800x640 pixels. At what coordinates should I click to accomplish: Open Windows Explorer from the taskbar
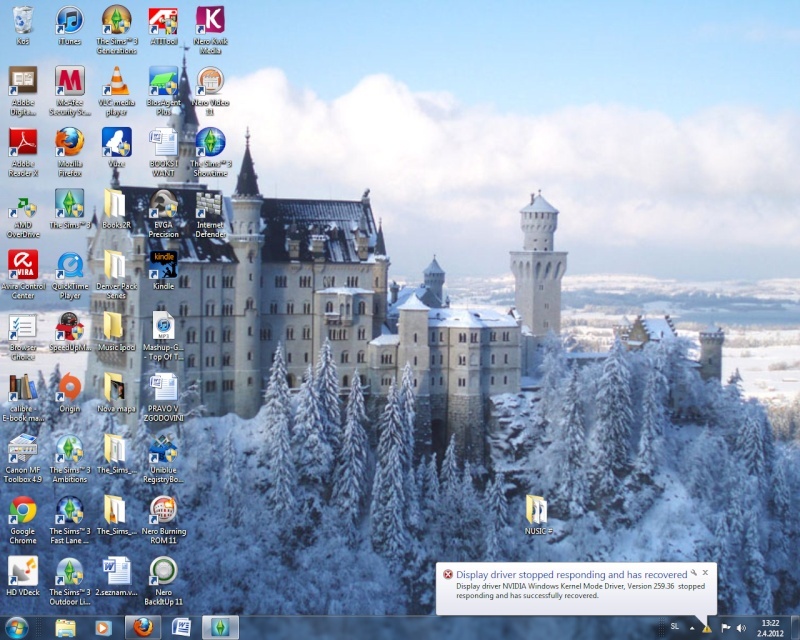tap(65, 628)
